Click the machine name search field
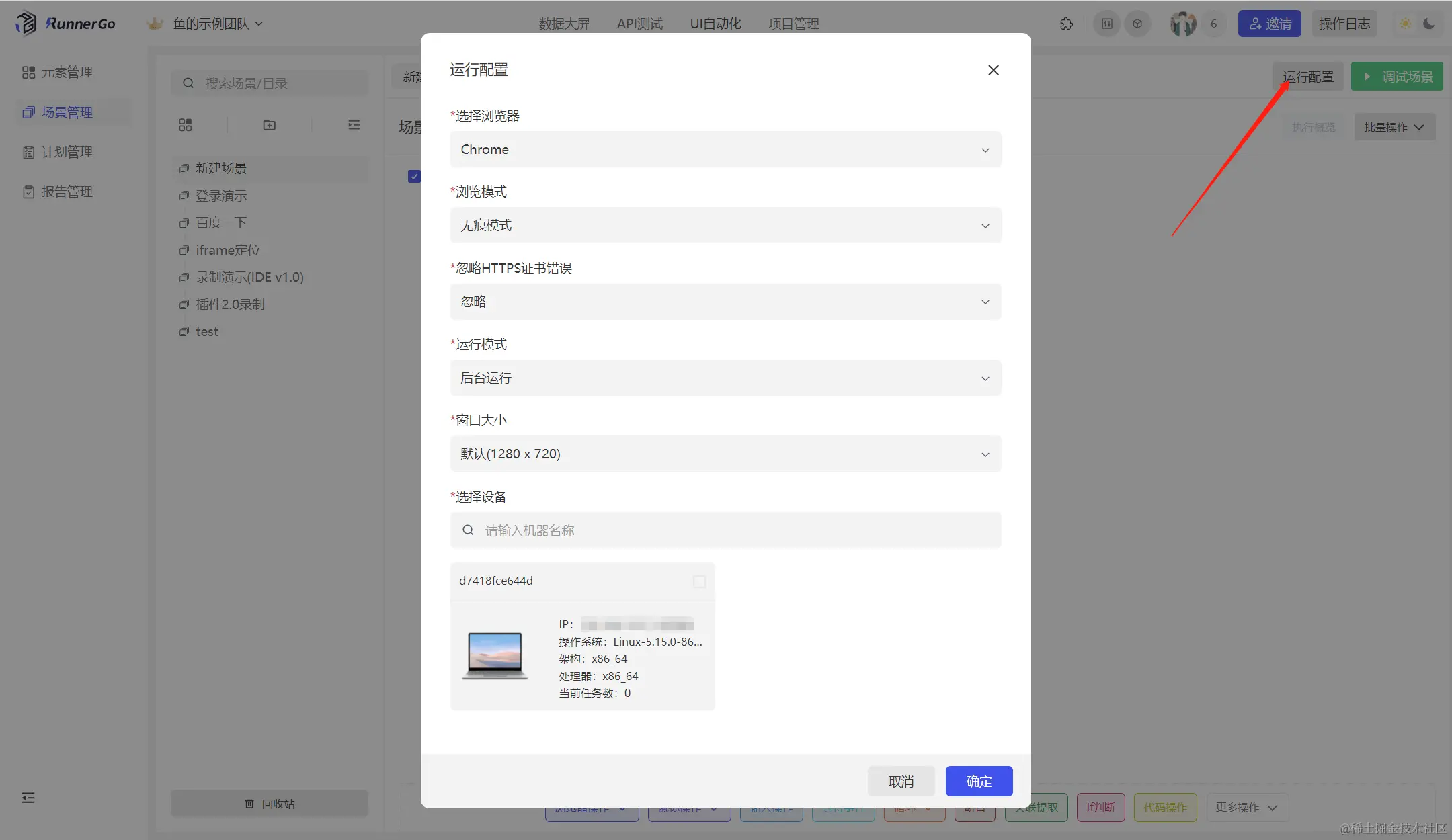 (x=725, y=530)
